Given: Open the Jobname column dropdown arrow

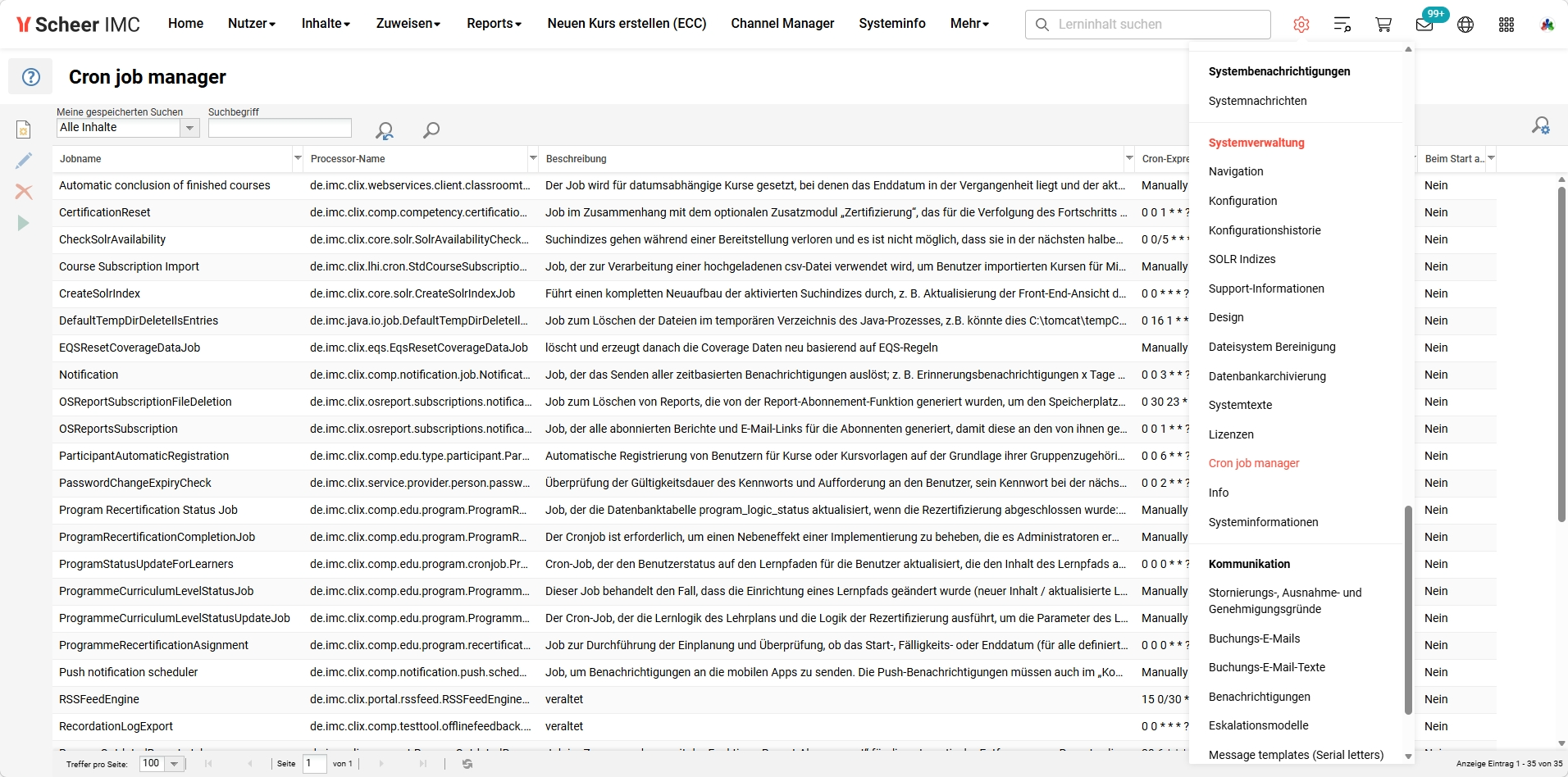Looking at the screenshot, I should [x=297, y=158].
